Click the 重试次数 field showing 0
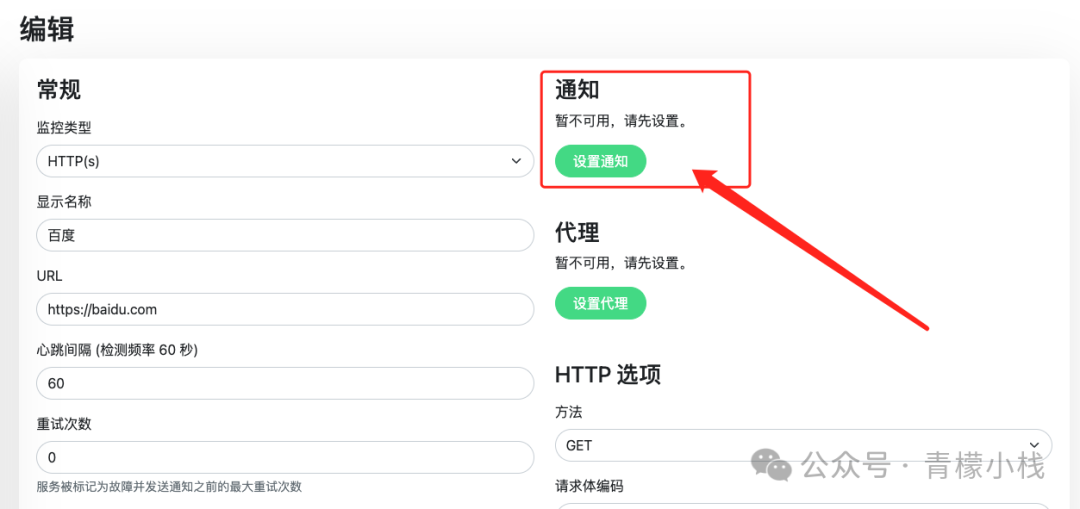Viewport: 1080px width, 509px height. click(285, 458)
